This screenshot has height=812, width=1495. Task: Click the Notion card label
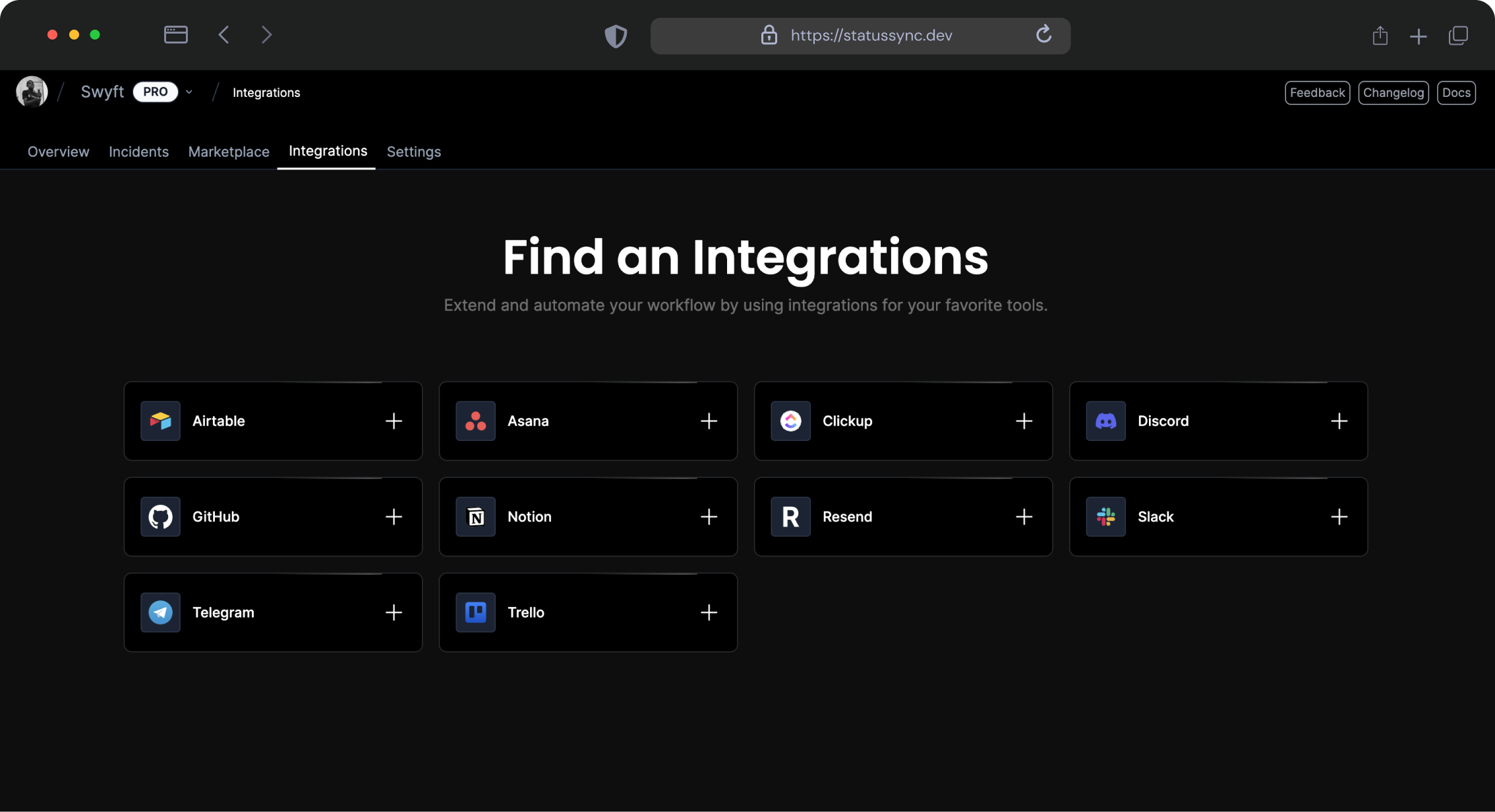click(529, 517)
